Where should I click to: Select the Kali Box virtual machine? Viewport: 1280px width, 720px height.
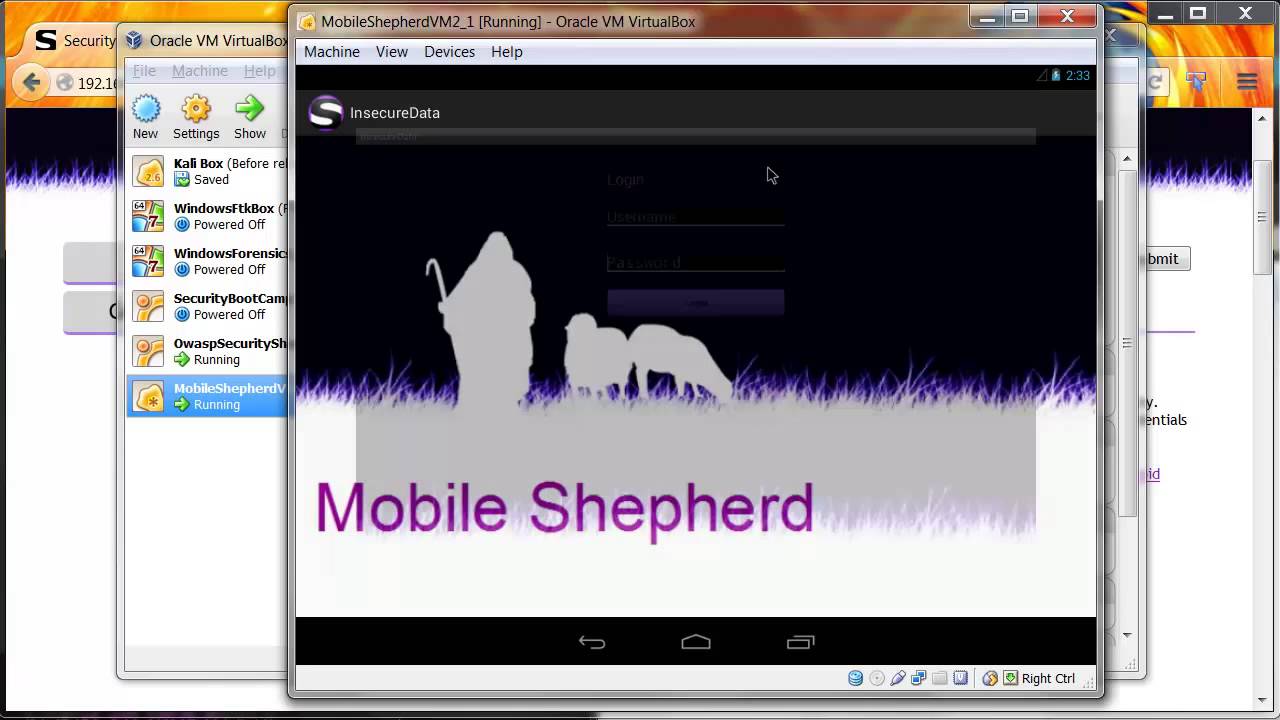[208, 171]
